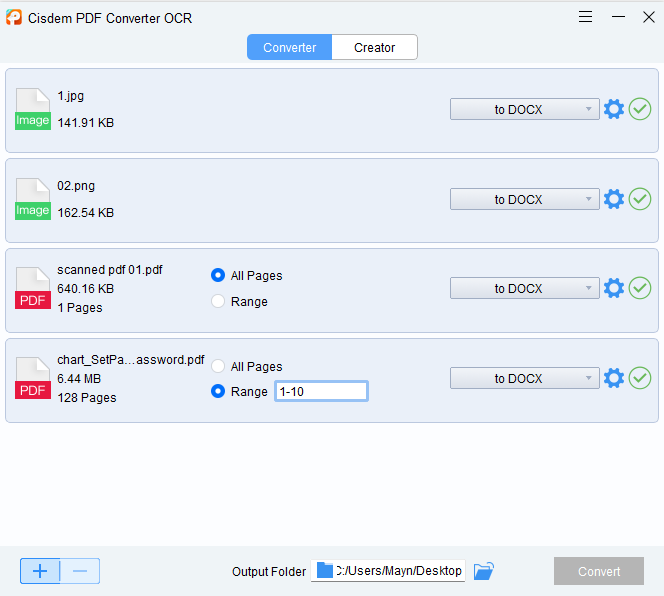Remove files with the minus button
Image resolution: width=664 pixels, height=596 pixels.
coord(80,571)
